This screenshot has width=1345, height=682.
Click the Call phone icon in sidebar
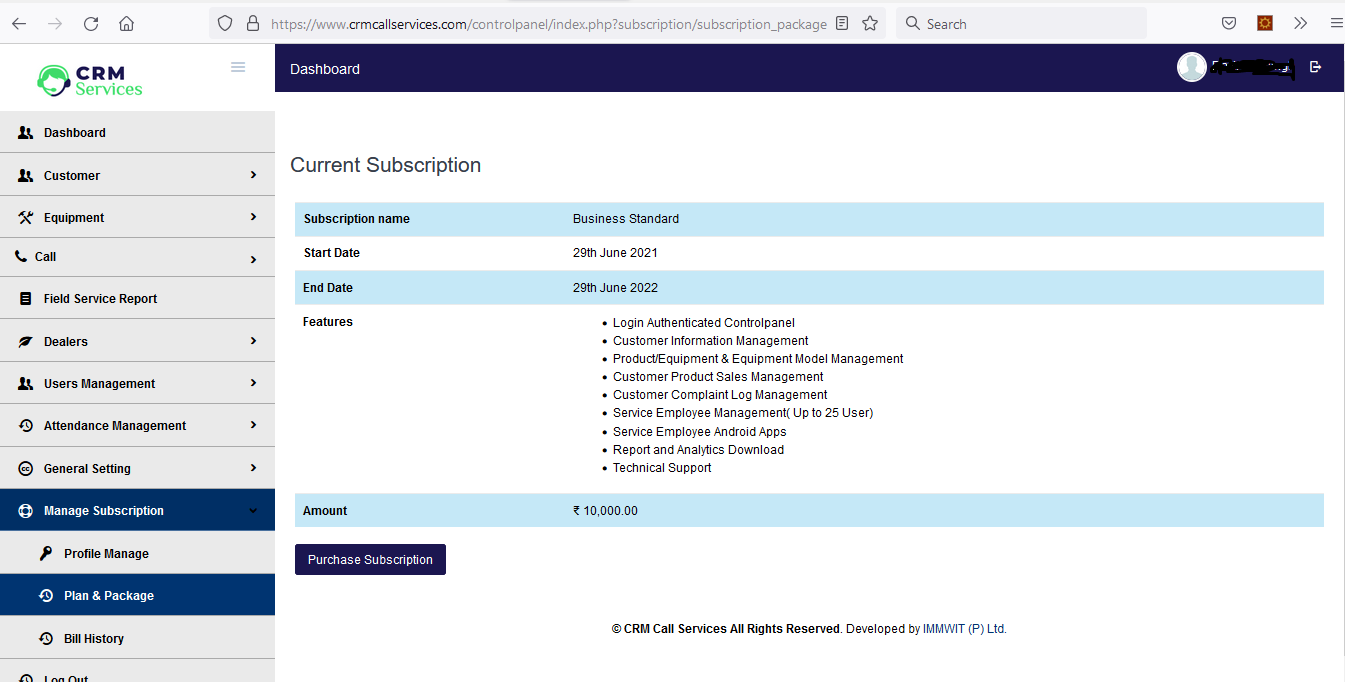pos(22,256)
